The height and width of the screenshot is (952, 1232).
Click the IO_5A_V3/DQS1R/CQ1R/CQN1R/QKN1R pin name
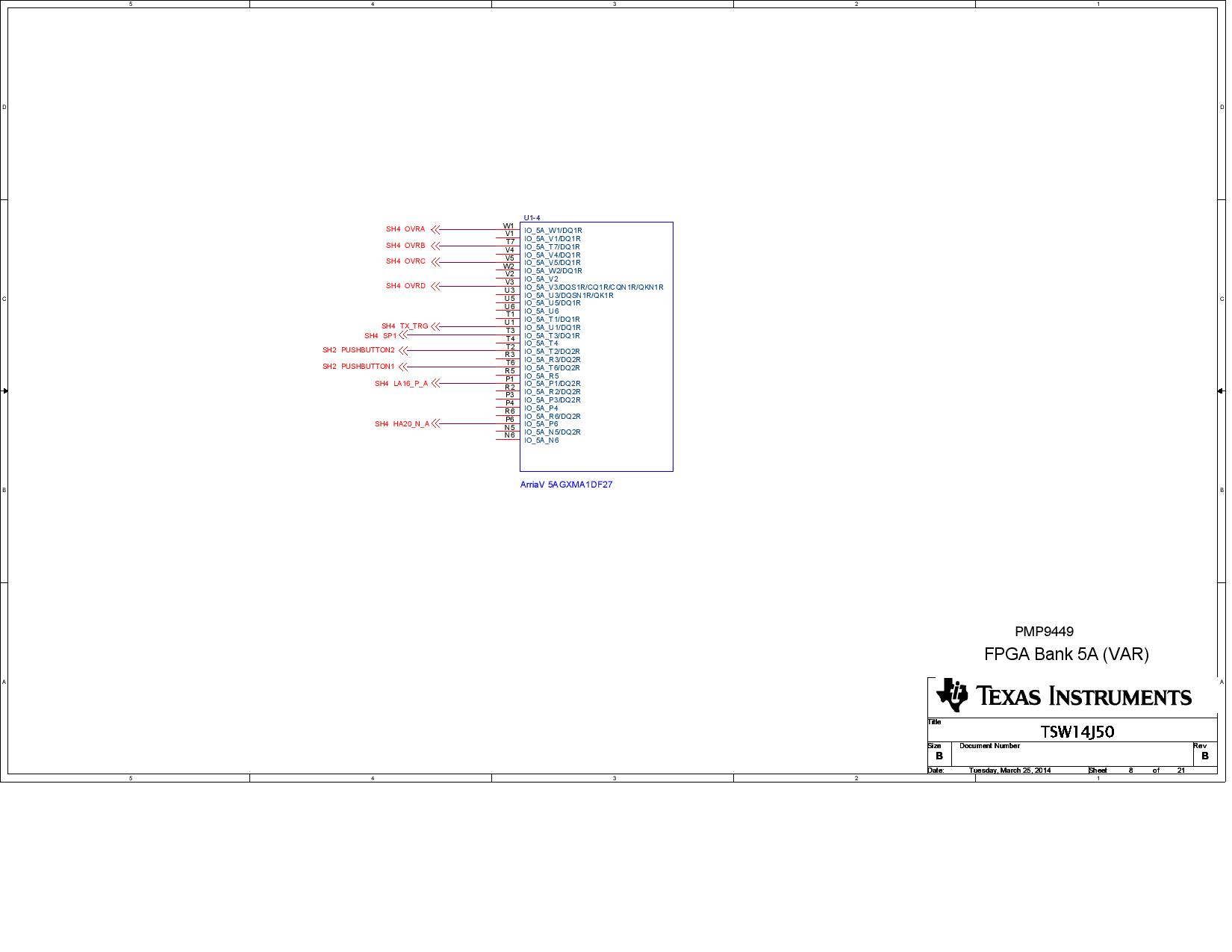pos(594,287)
